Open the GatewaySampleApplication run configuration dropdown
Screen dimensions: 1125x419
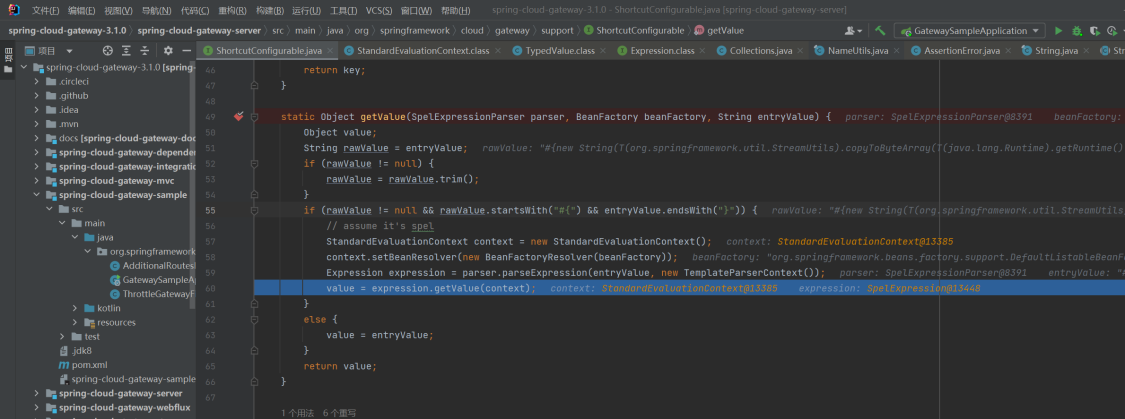[x=969, y=31]
